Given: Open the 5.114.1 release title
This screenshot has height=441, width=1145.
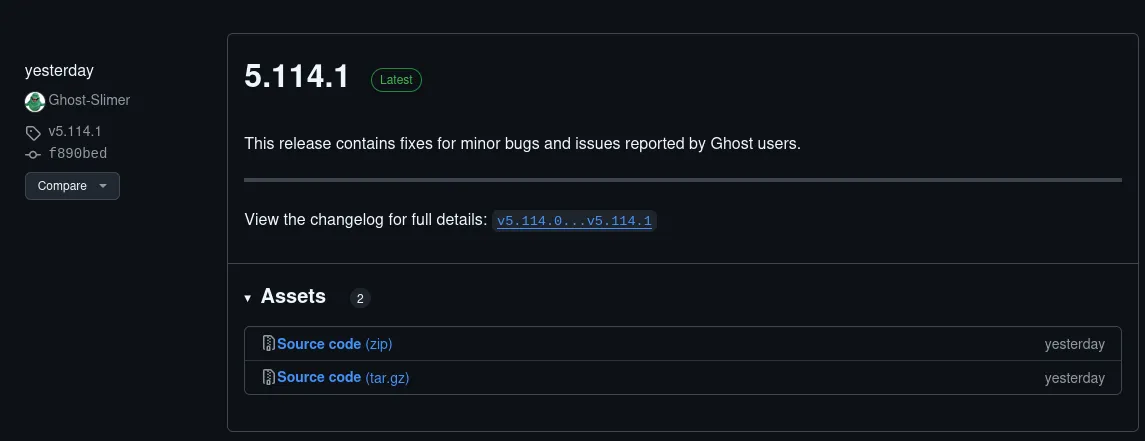Looking at the screenshot, I should 297,77.
